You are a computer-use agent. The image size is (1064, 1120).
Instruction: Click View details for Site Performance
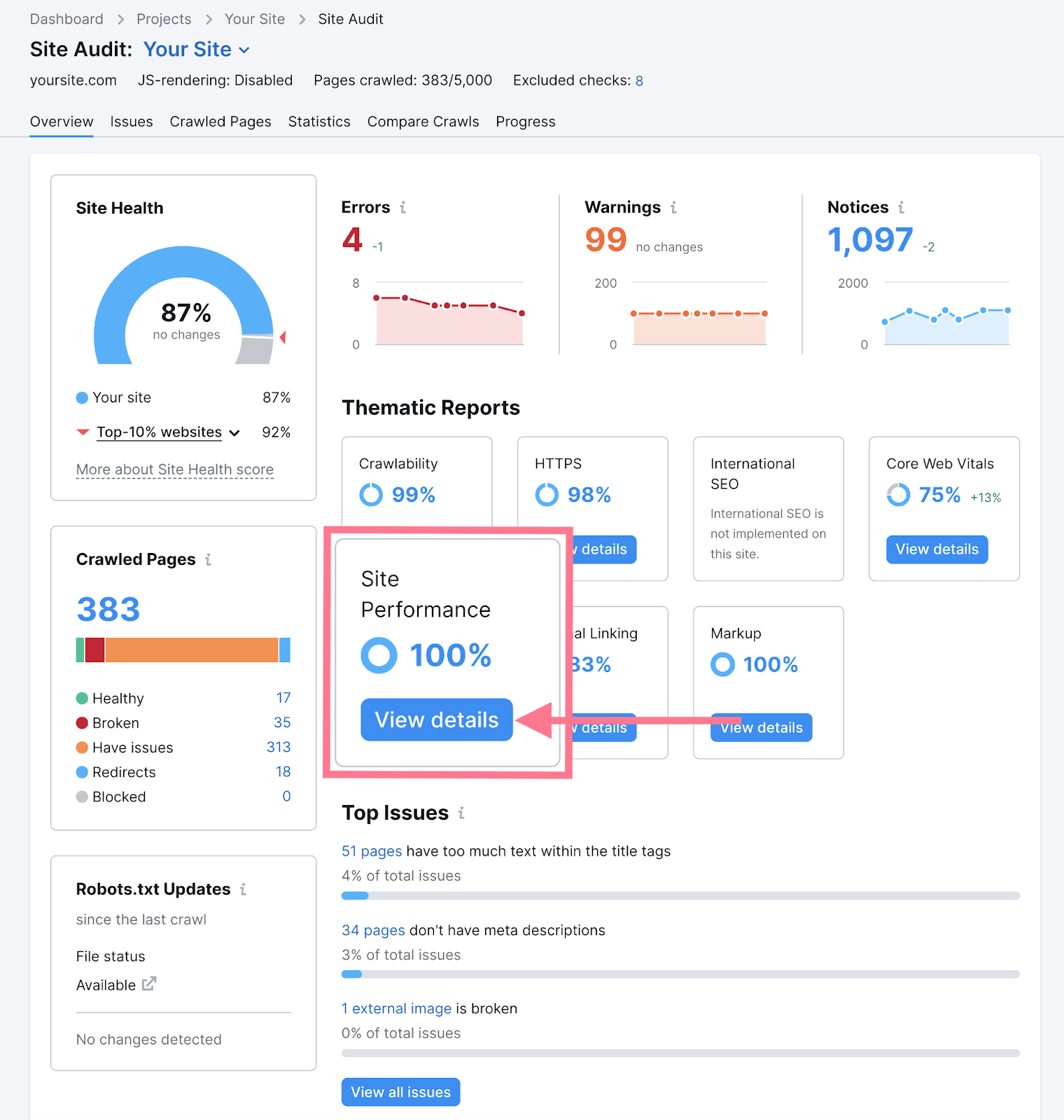point(437,720)
